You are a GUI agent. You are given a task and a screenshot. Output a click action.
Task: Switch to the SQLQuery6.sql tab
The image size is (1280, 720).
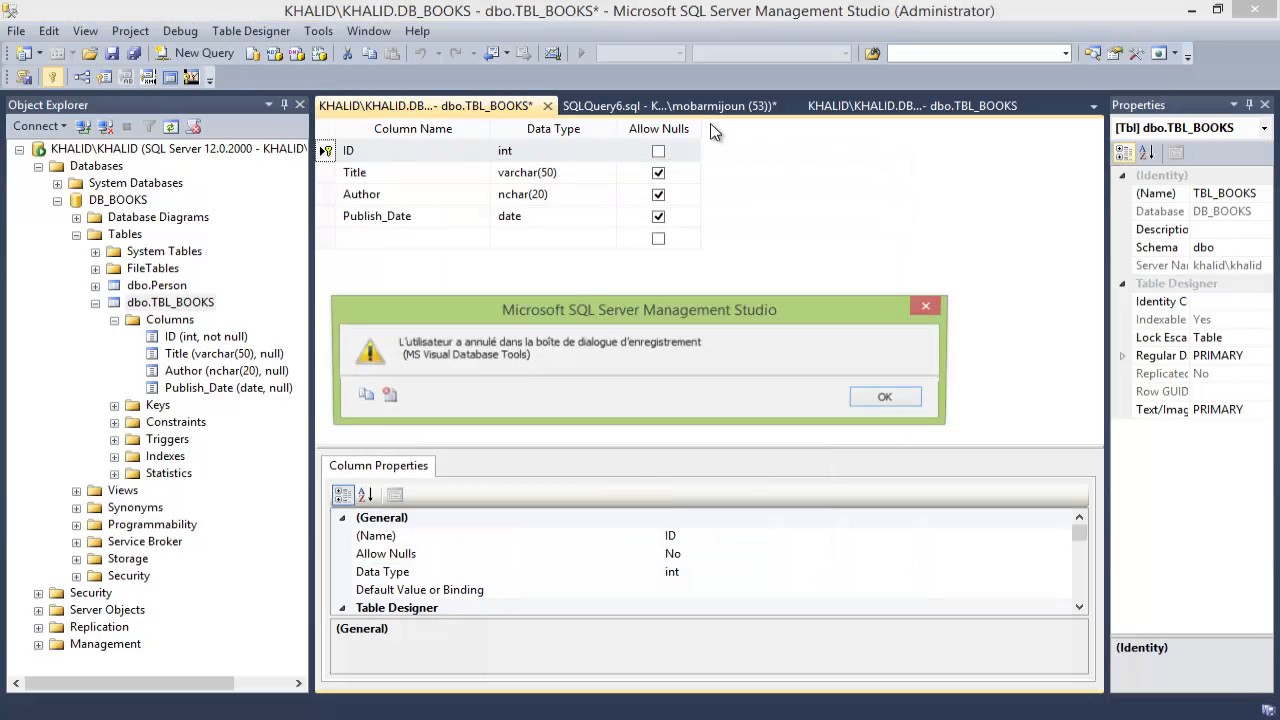670,106
